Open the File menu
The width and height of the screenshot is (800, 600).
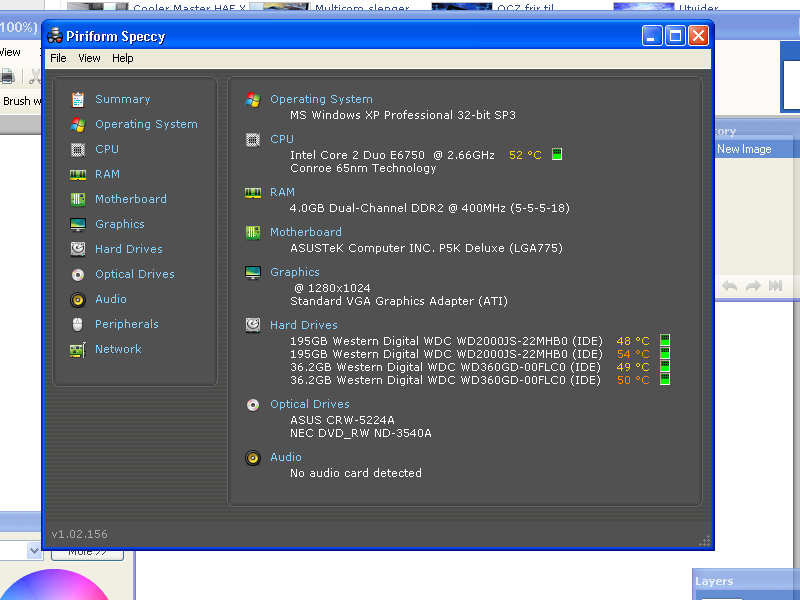point(58,58)
